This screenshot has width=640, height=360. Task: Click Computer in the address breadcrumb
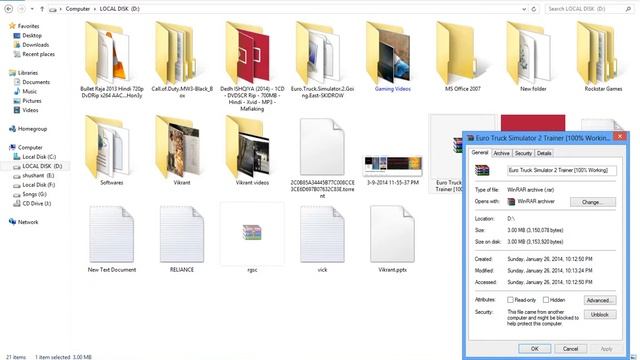pos(78,9)
